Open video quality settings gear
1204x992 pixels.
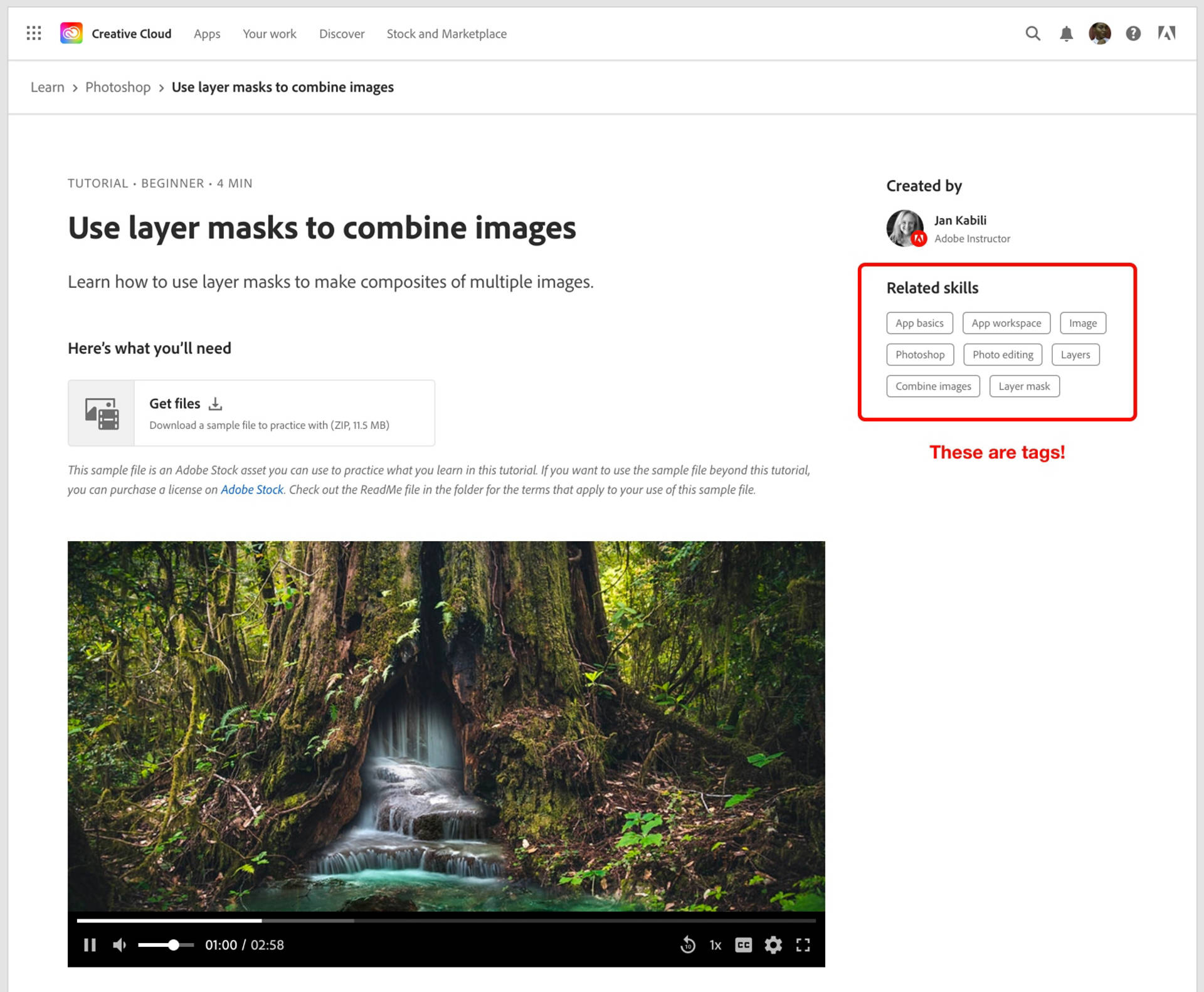(x=773, y=945)
